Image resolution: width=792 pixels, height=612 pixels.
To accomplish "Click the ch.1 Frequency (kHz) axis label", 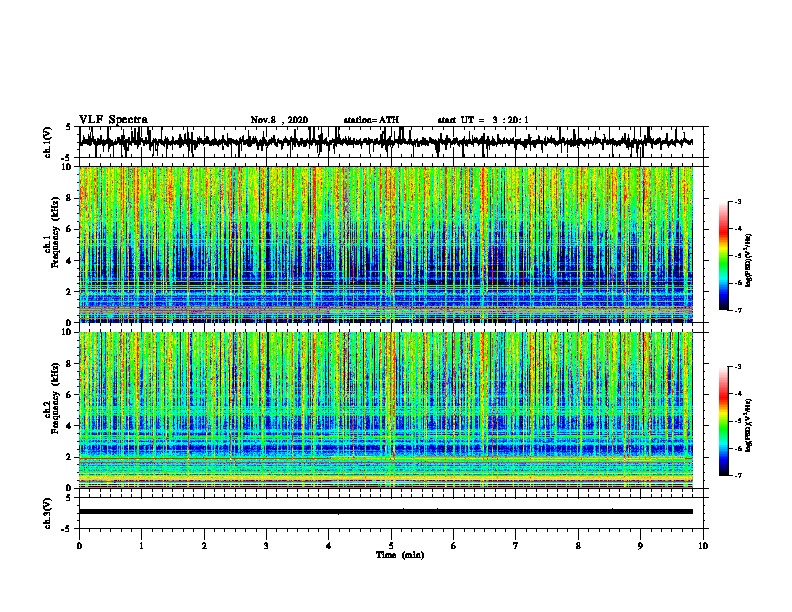I will point(51,232).
